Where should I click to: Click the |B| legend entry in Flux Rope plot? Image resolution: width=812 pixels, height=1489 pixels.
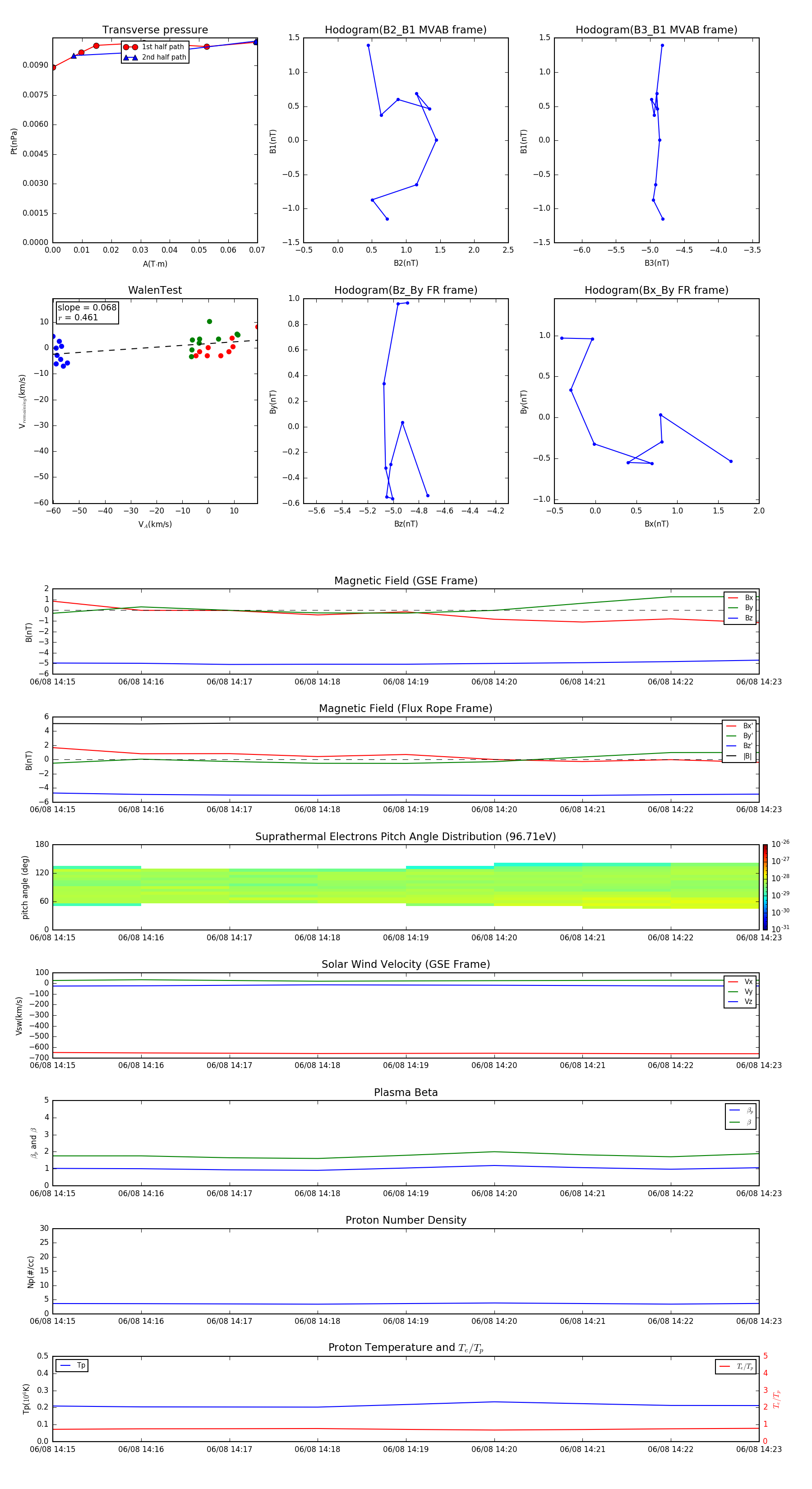coord(740,756)
